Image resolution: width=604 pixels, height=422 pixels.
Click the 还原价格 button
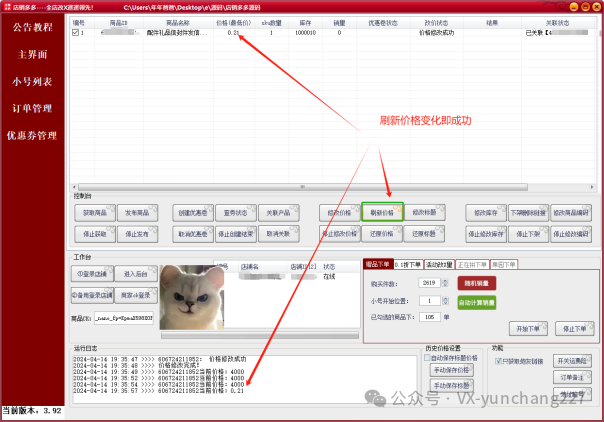(x=382, y=234)
